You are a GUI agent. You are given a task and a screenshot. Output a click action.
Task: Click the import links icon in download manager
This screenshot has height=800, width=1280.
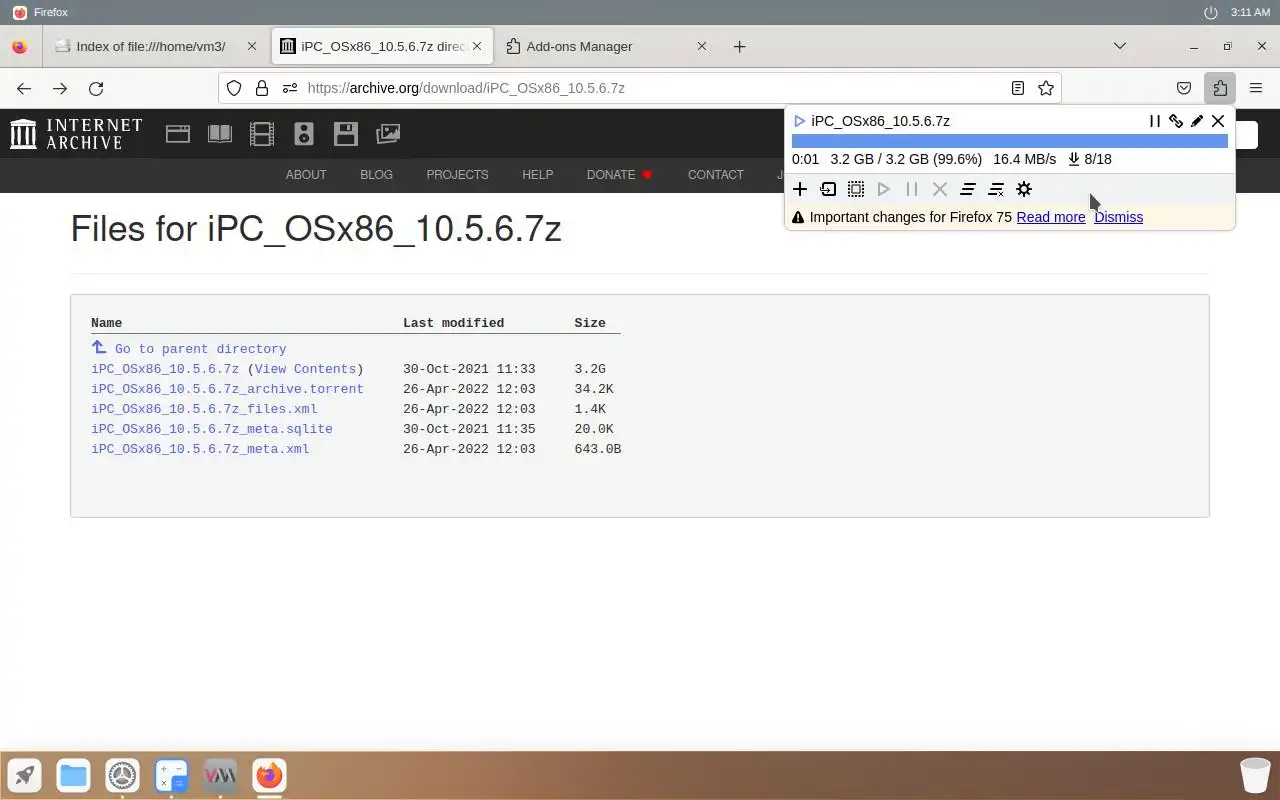point(828,189)
